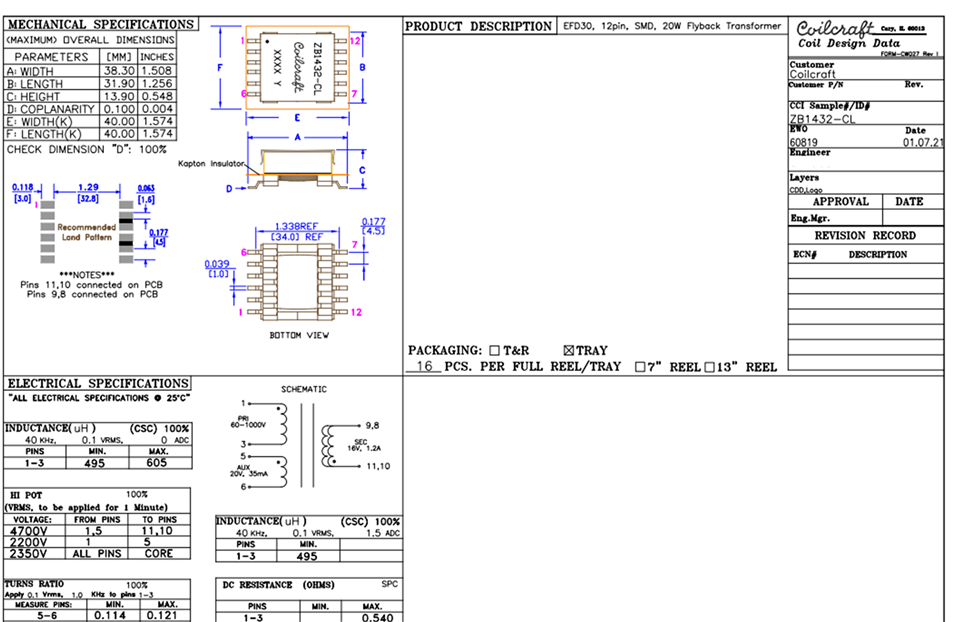
Task: Select the "60819" EWO number
Action: [x=803, y=142]
